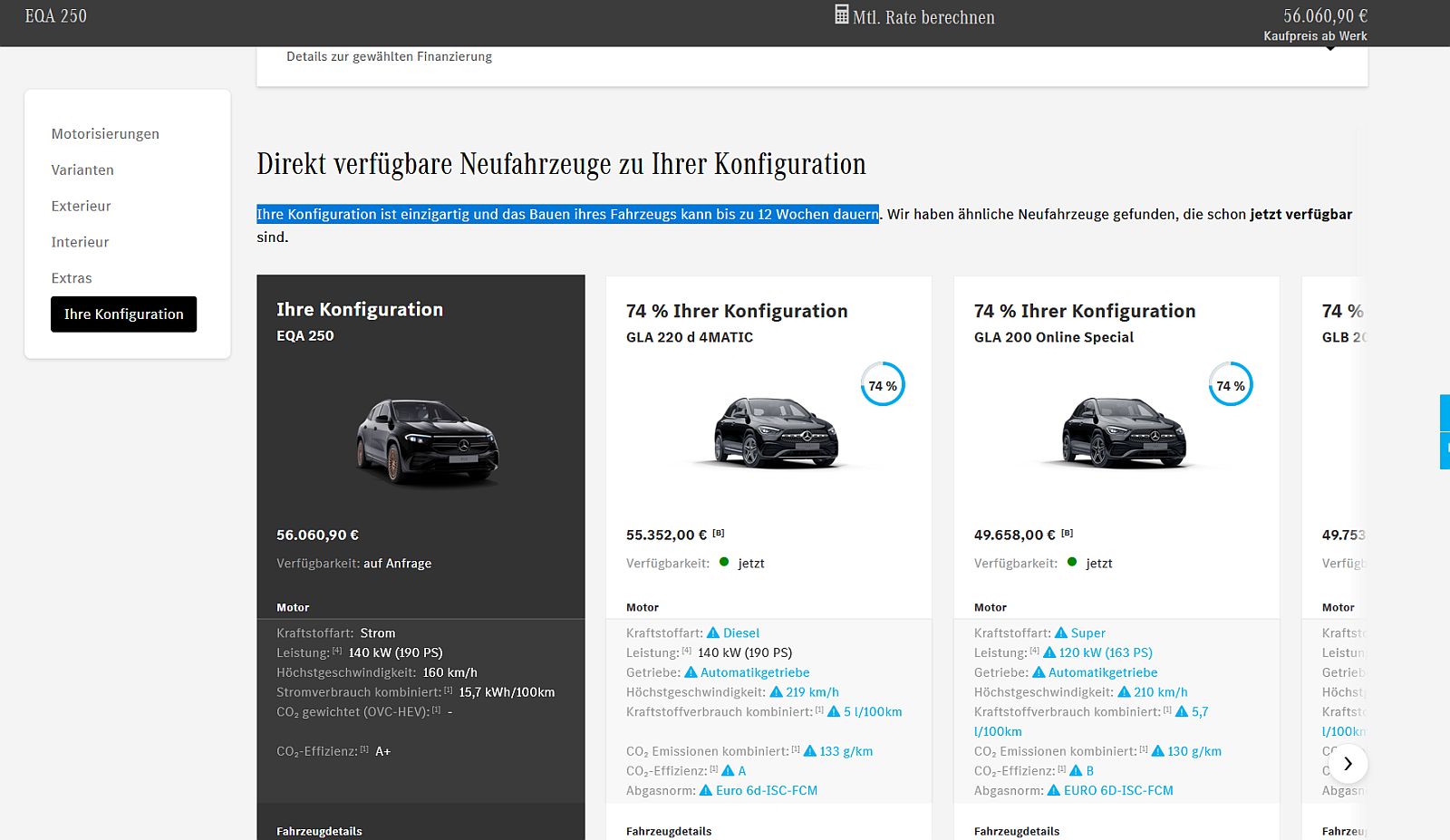Click warning icon beside CO₂-Effizienz A
The height and width of the screenshot is (840, 1450).
(x=728, y=770)
